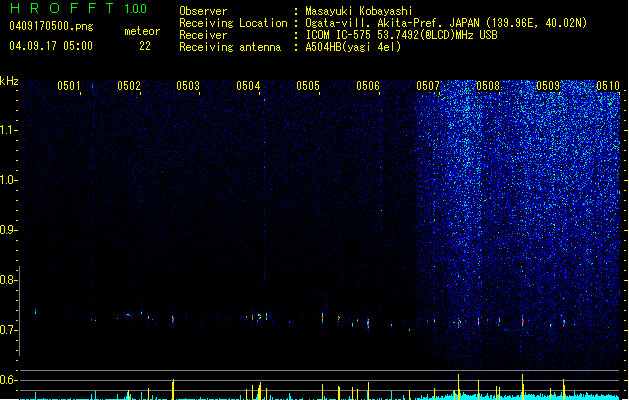Click the 'Receiving Location' field label

[233, 23]
